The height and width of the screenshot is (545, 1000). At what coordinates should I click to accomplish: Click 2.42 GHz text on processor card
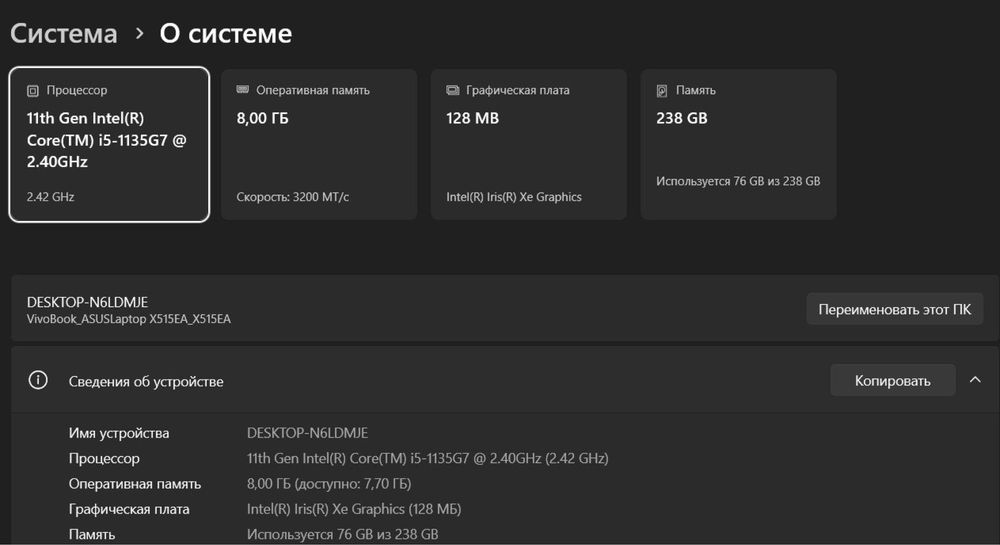pyautogui.click(x=50, y=197)
